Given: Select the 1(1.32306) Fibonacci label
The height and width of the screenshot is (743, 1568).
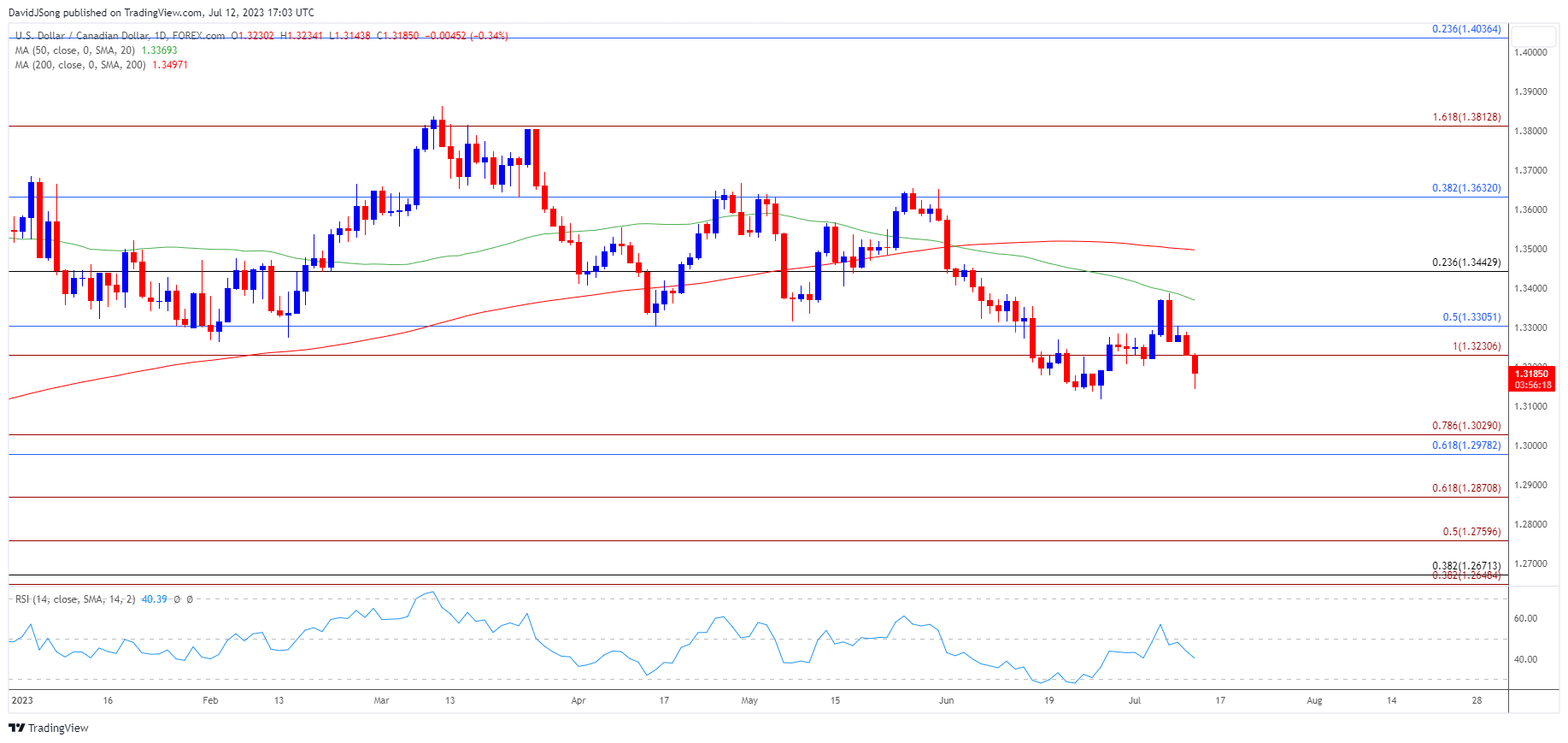Looking at the screenshot, I should pos(1477,346).
